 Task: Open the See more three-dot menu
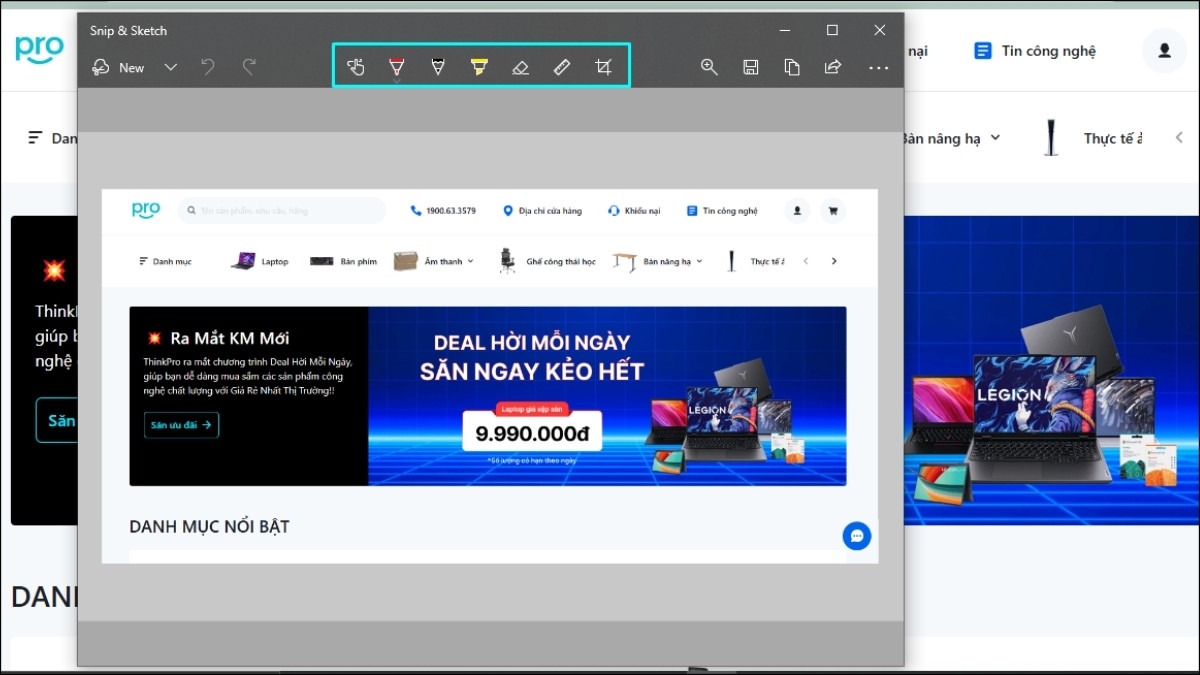(x=878, y=68)
